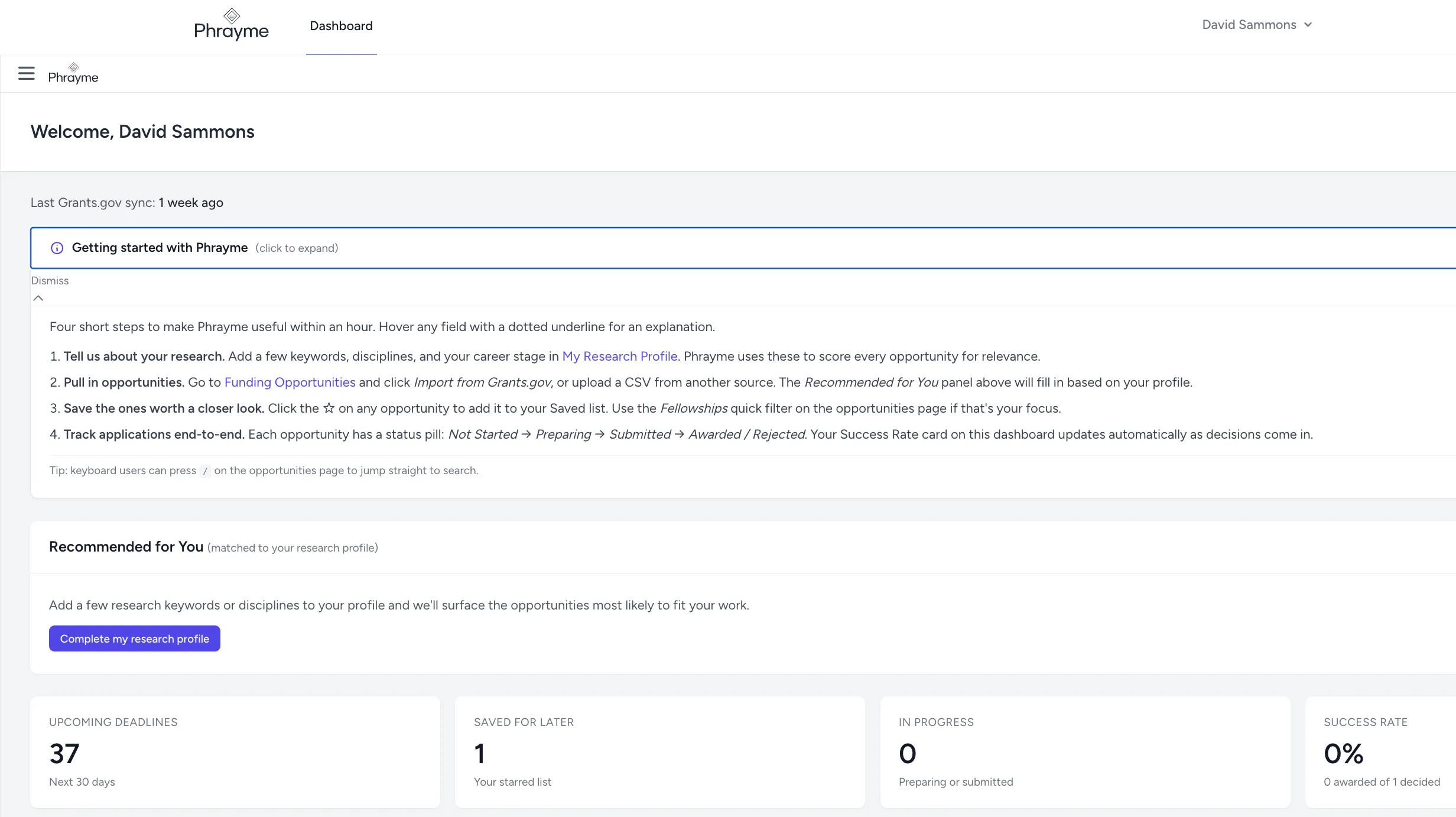Image resolution: width=1456 pixels, height=817 pixels.
Task: Click the small Phrayme logo beside hamburger menu
Action: click(73, 73)
